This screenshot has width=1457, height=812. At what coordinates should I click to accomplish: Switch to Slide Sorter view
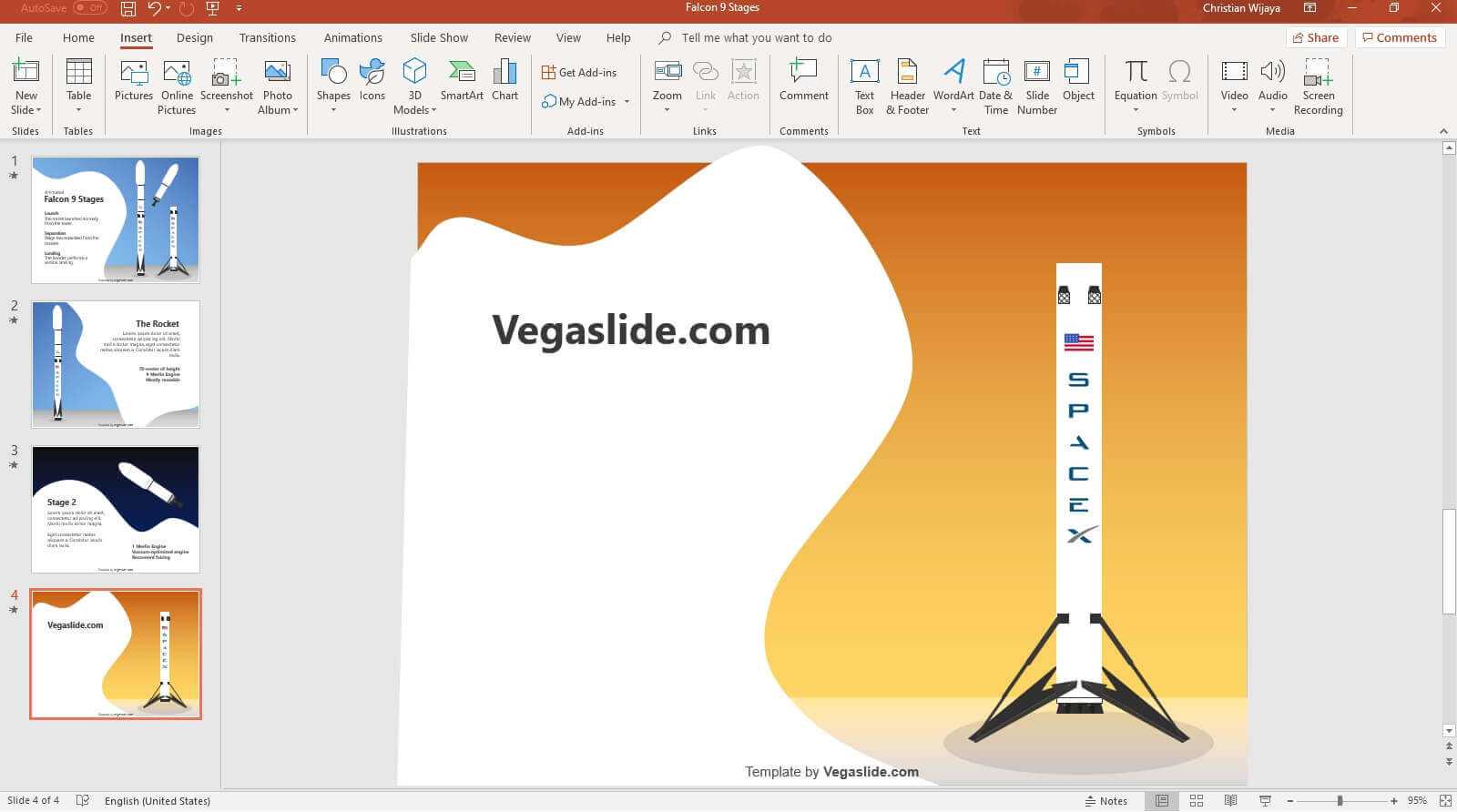[1196, 801]
